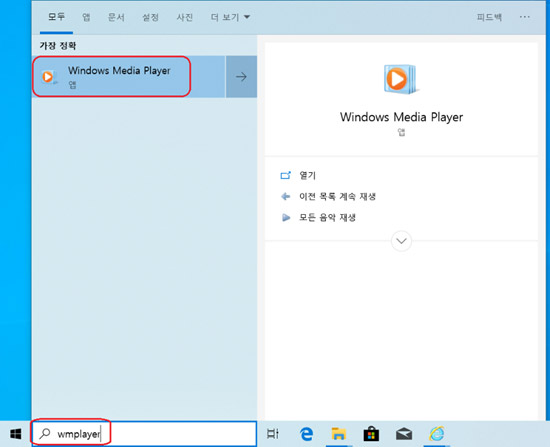Click 열기 to open the app
Image resolution: width=550 pixels, height=447 pixels.
click(x=308, y=175)
